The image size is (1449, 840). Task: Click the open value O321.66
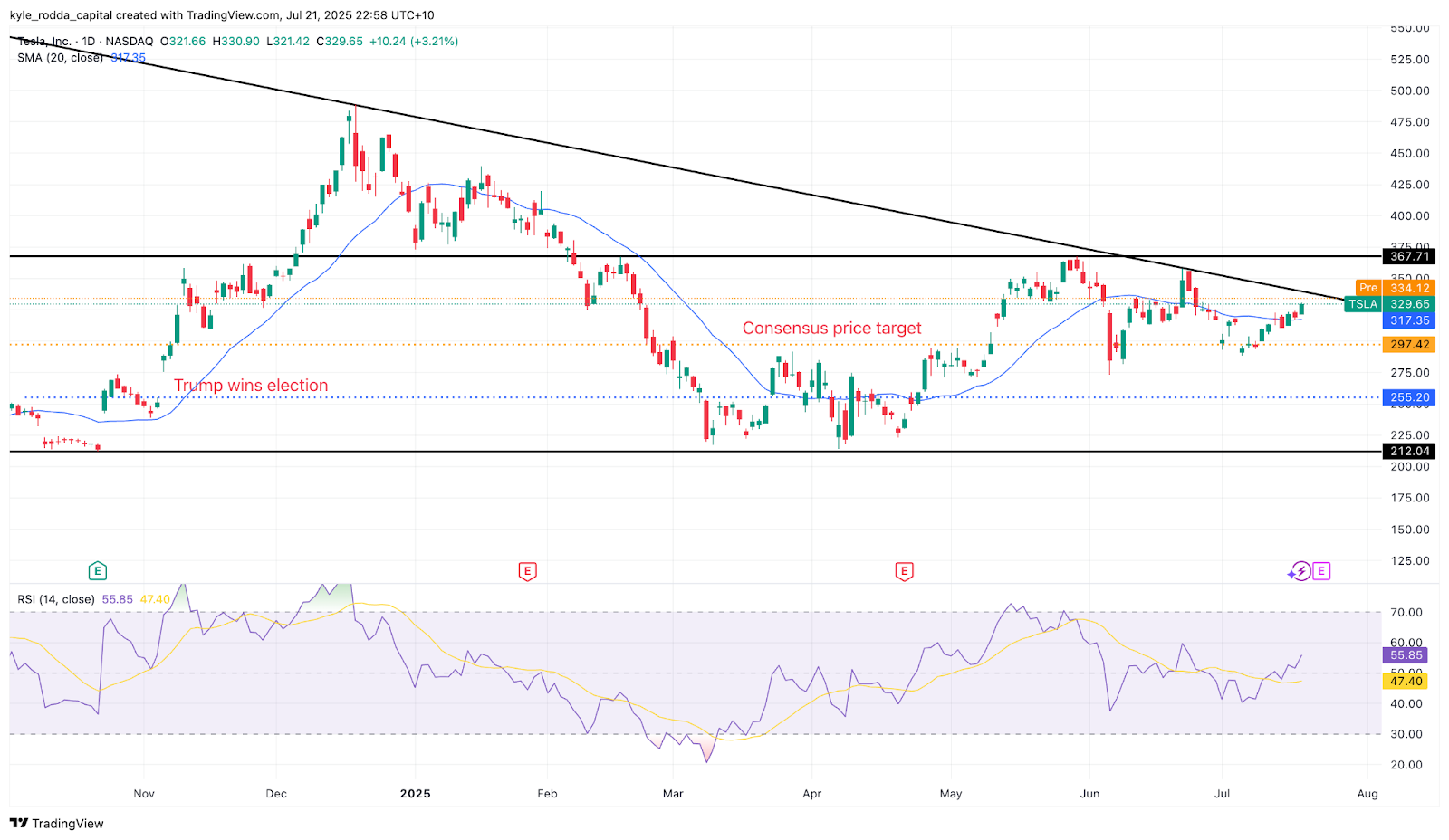(183, 42)
